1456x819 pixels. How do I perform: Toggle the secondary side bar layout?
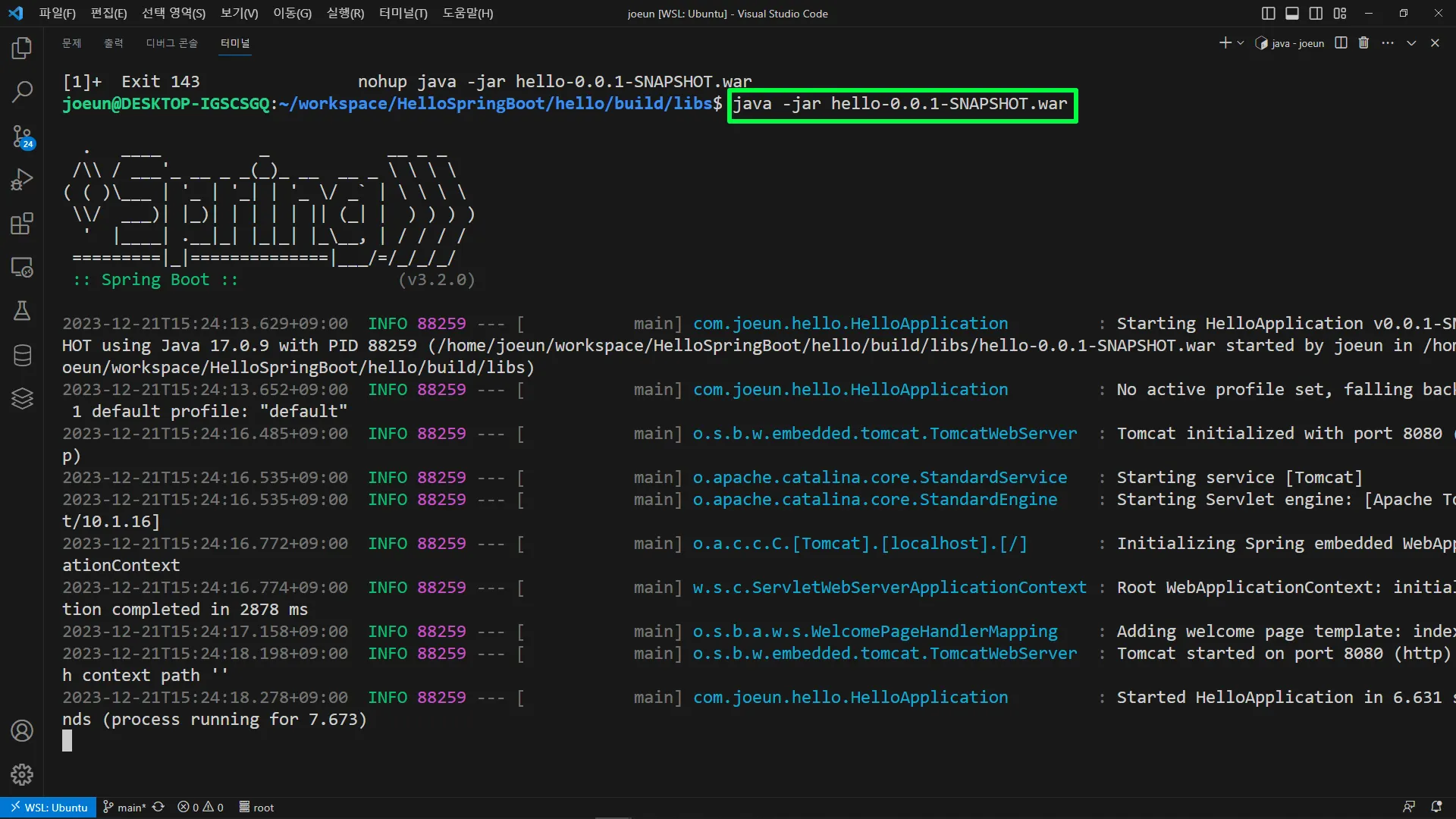1316,14
